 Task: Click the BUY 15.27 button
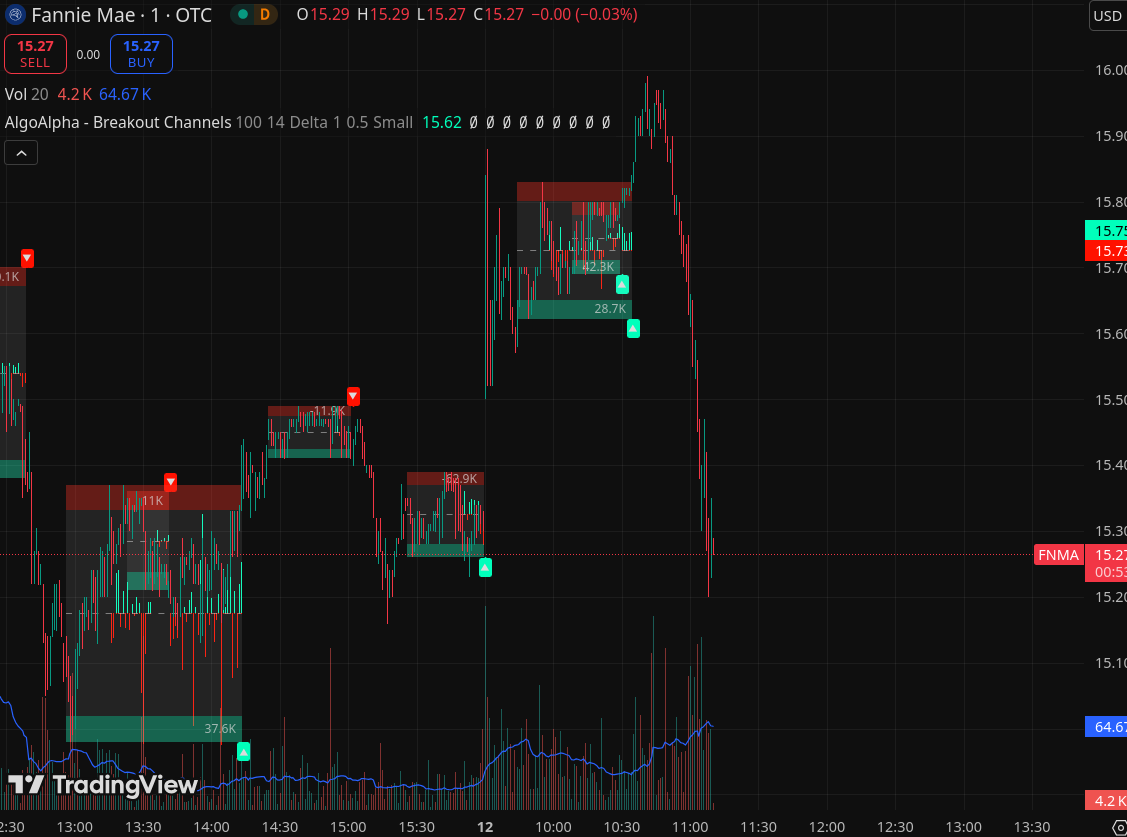pyautogui.click(x=141, y=54)
